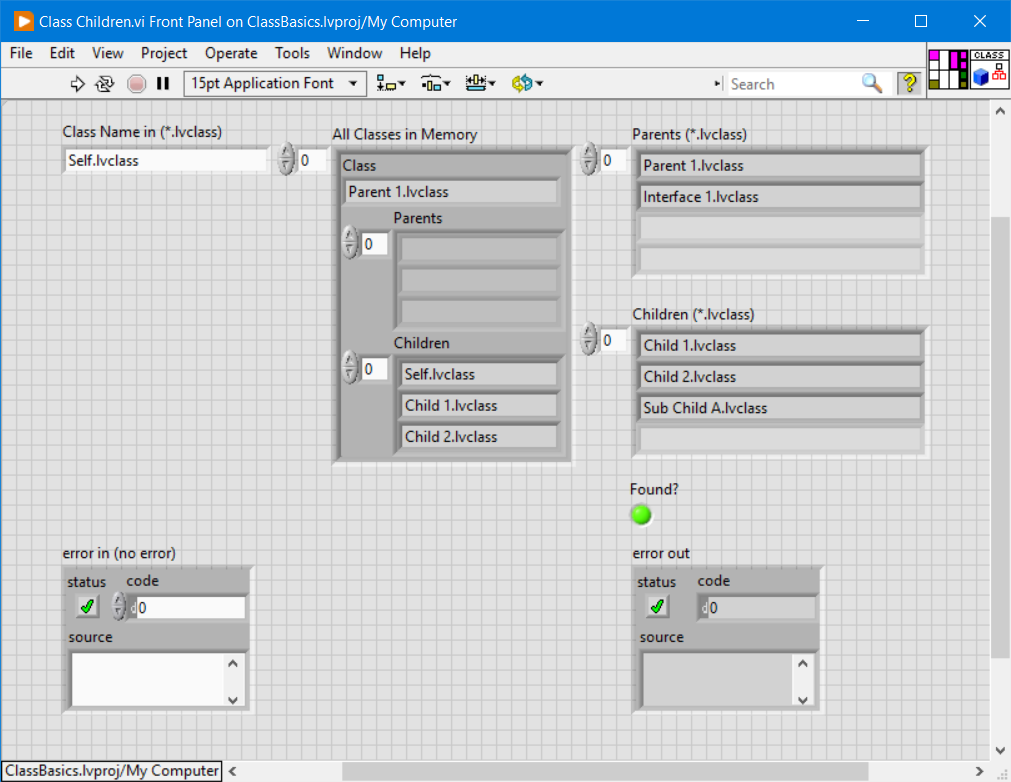1011x782 pixels.
Task: Open the Window menu
Action: [x=355, y=54]
